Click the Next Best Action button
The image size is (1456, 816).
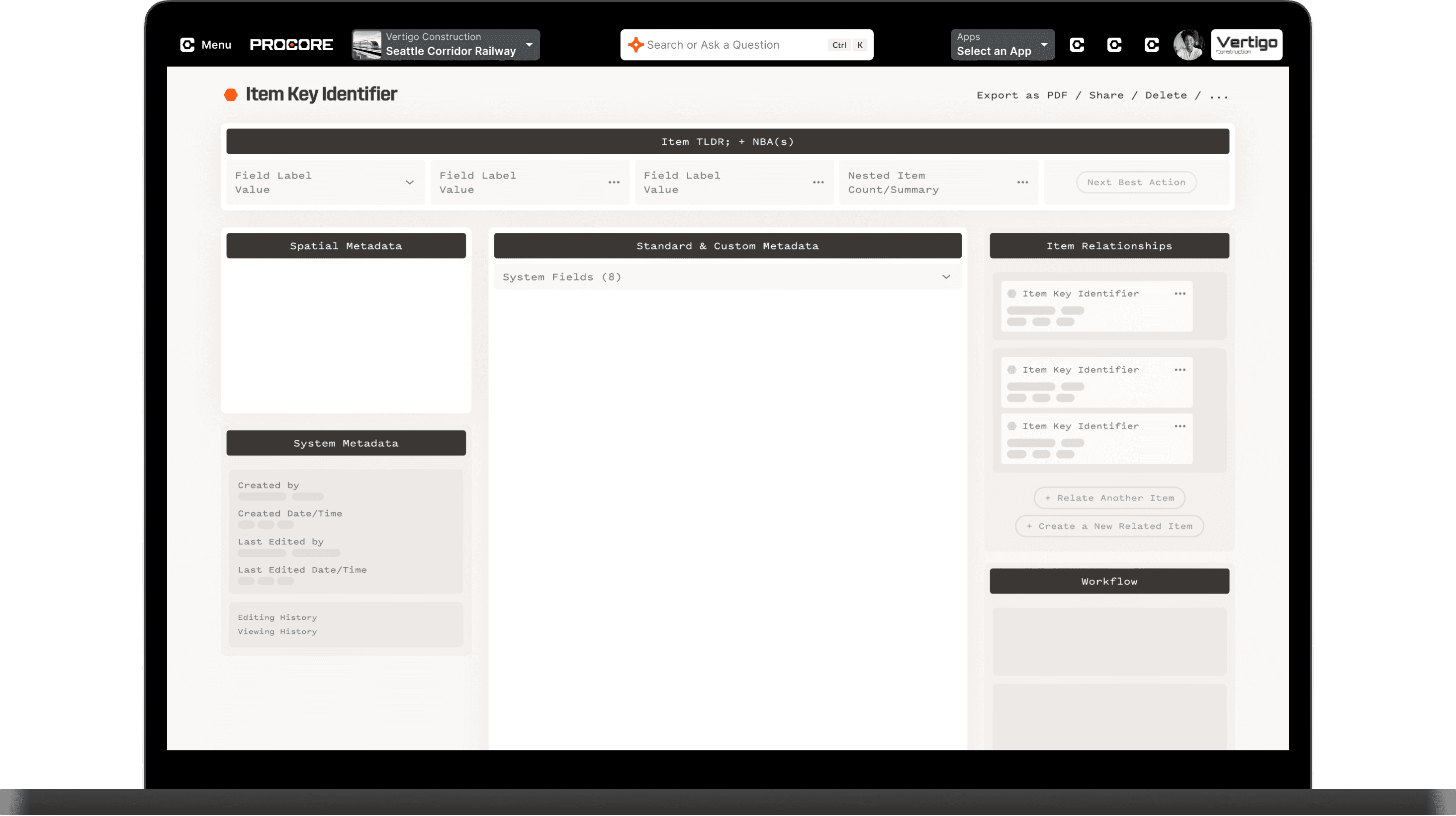coord(1136,182)
